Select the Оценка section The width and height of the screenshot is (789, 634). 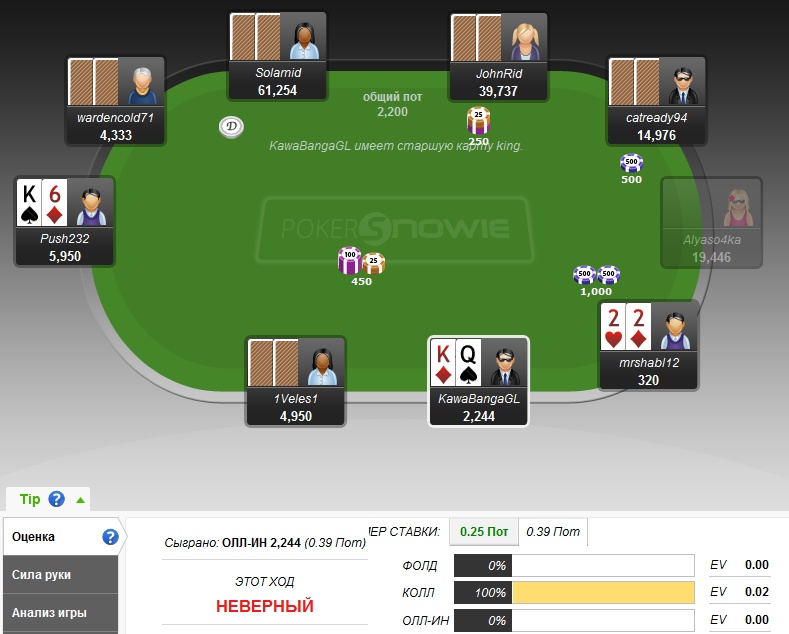pos(60,537)
